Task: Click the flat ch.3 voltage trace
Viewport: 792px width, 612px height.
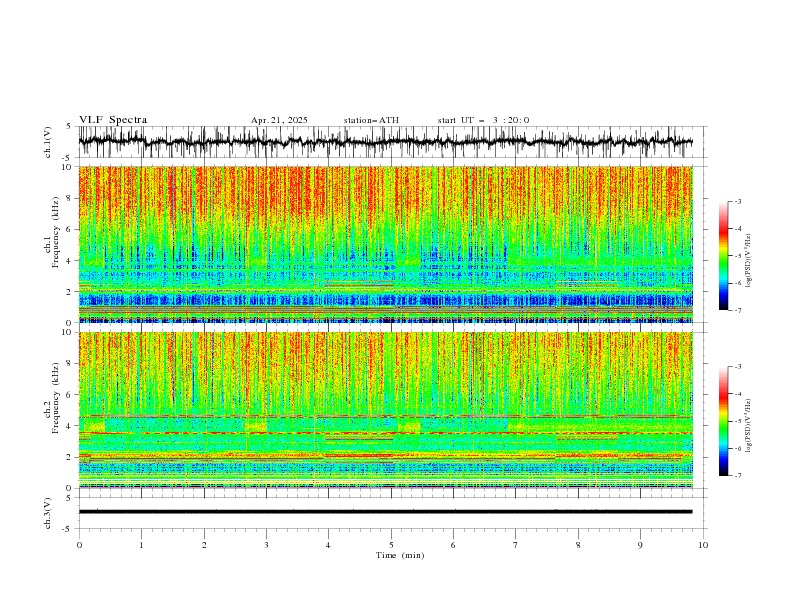Action: coord(385,512)
